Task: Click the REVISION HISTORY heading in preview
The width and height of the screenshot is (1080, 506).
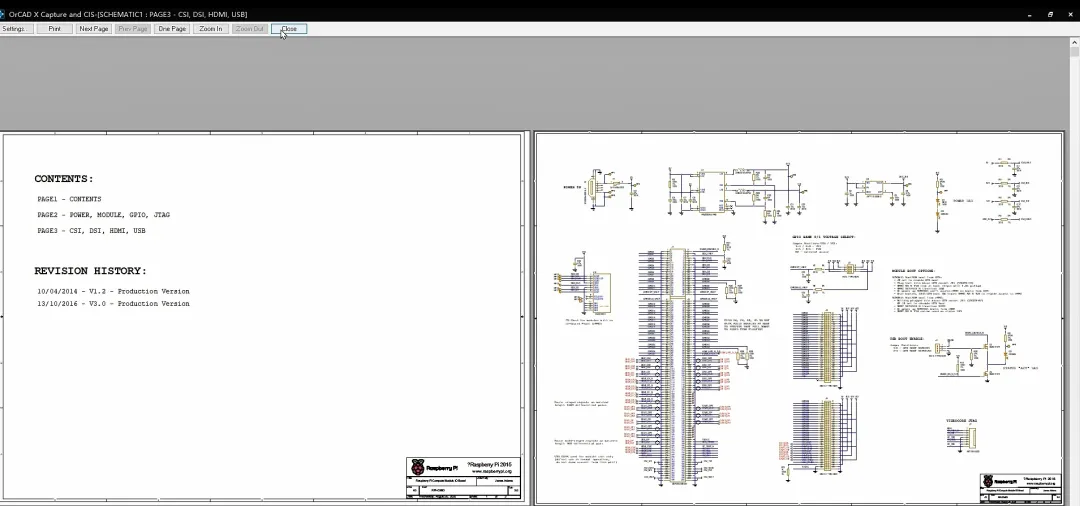Action: tap(90, 271)
